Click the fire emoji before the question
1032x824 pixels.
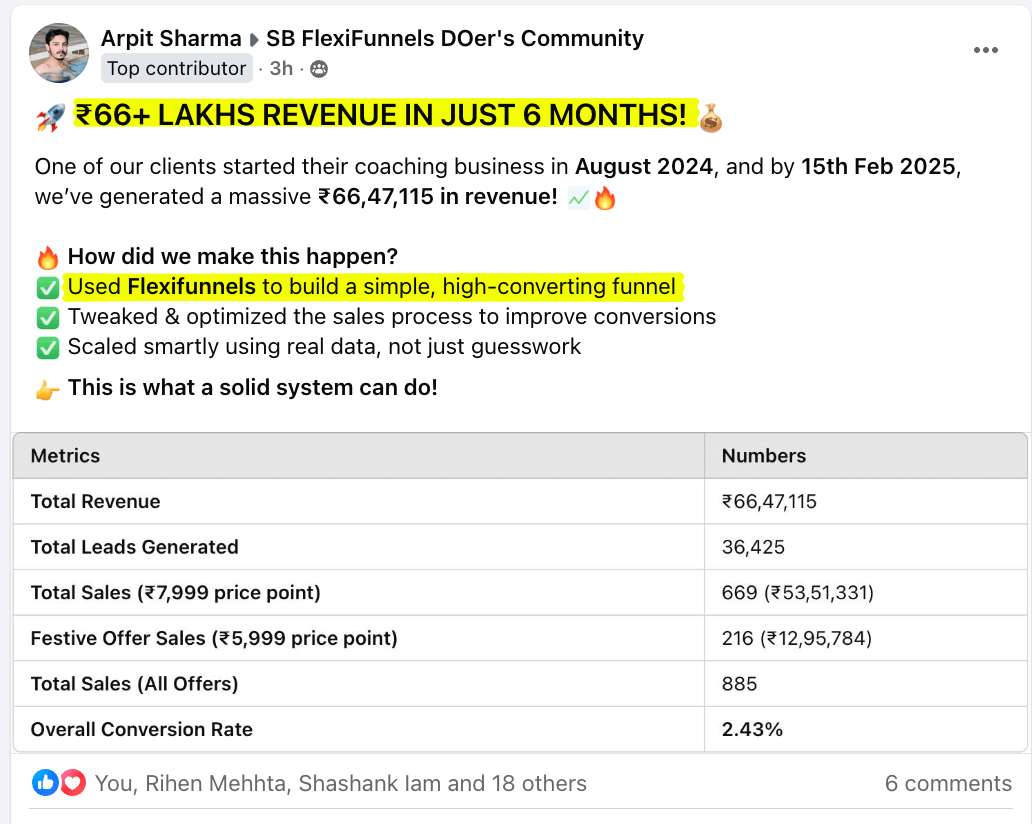point(47,256)
